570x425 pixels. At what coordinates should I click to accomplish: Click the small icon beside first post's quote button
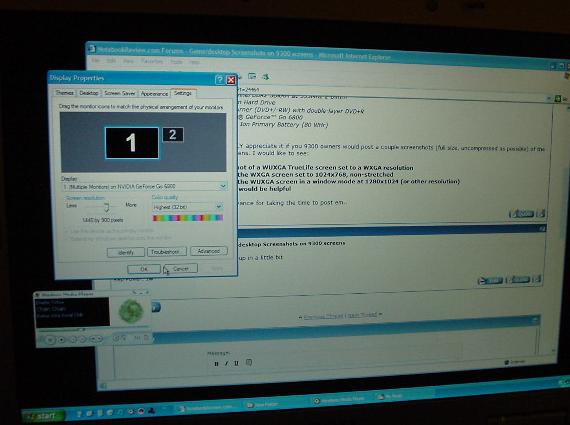(541, 213)
